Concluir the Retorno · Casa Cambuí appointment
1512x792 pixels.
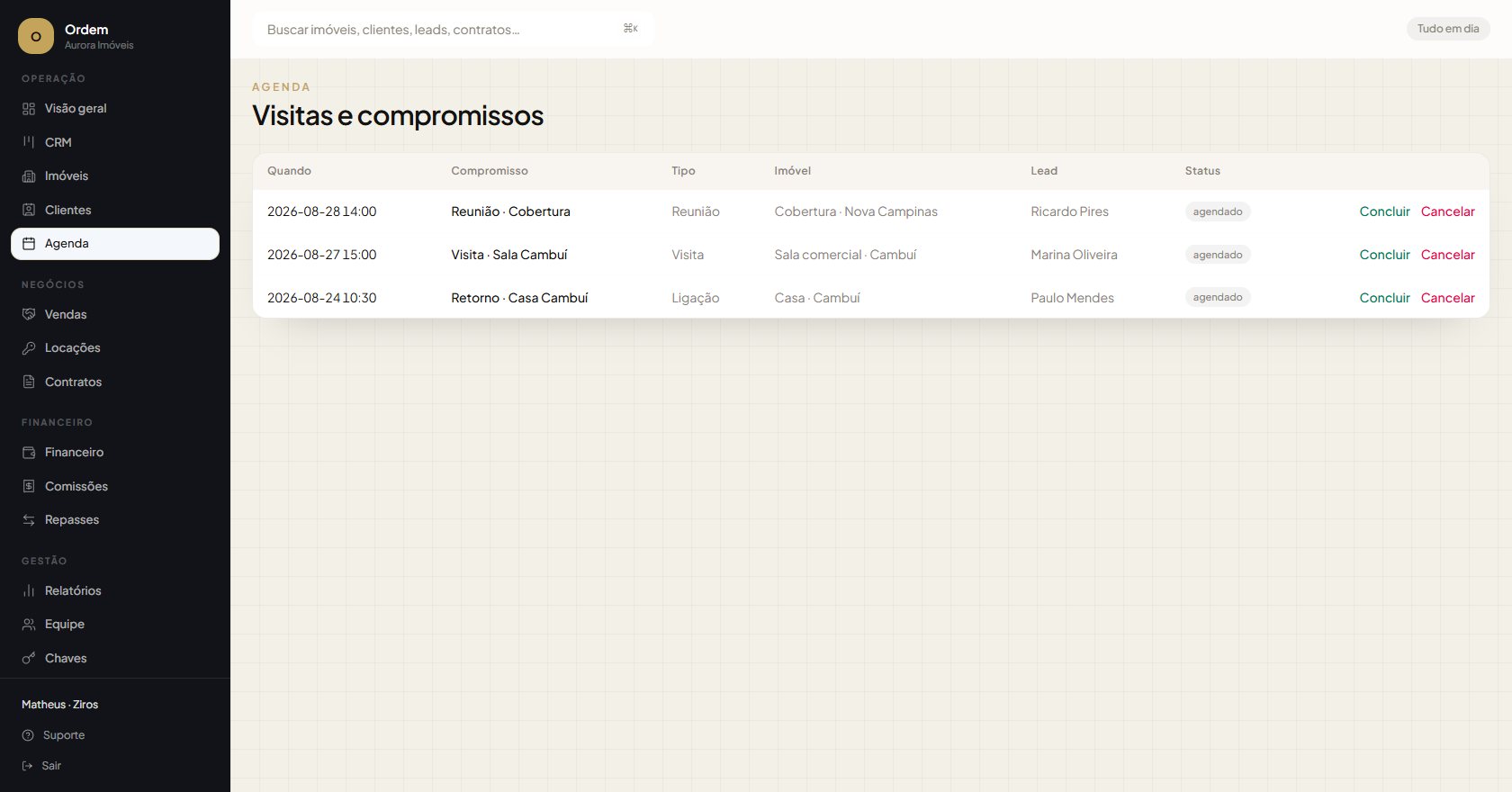(x=1384, y=298)
